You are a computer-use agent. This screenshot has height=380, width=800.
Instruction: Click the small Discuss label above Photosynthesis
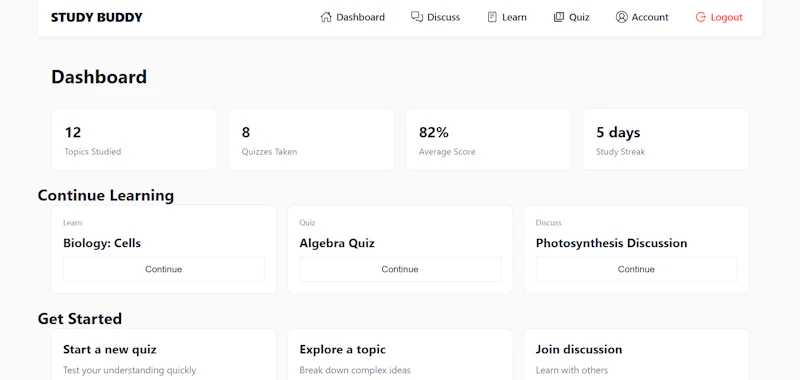[x=548, y=223]
